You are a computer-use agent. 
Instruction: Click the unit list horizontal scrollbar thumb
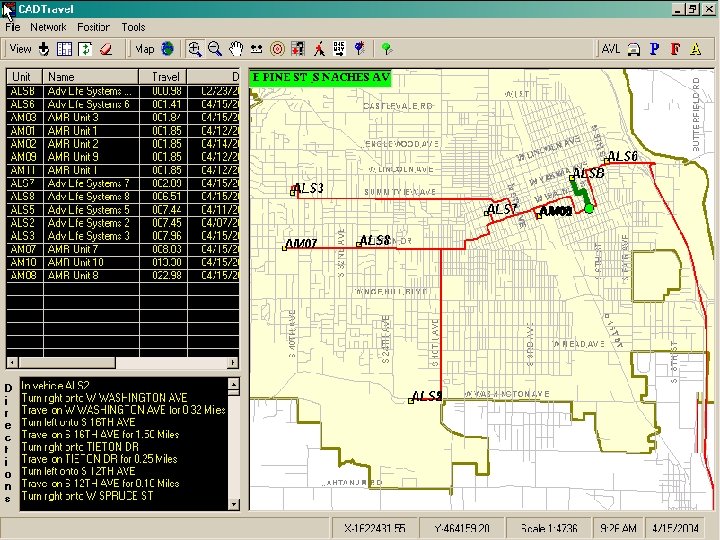tap(67, 363)
